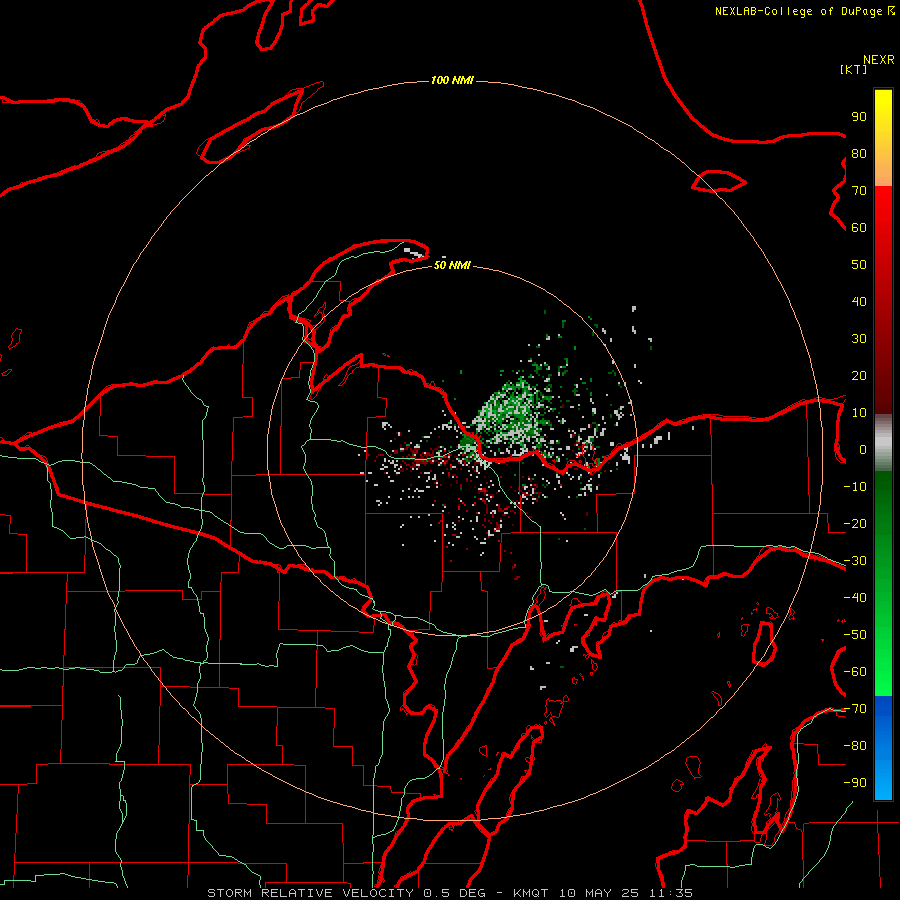Click the 100 NMI range ring label

(452, 80)
